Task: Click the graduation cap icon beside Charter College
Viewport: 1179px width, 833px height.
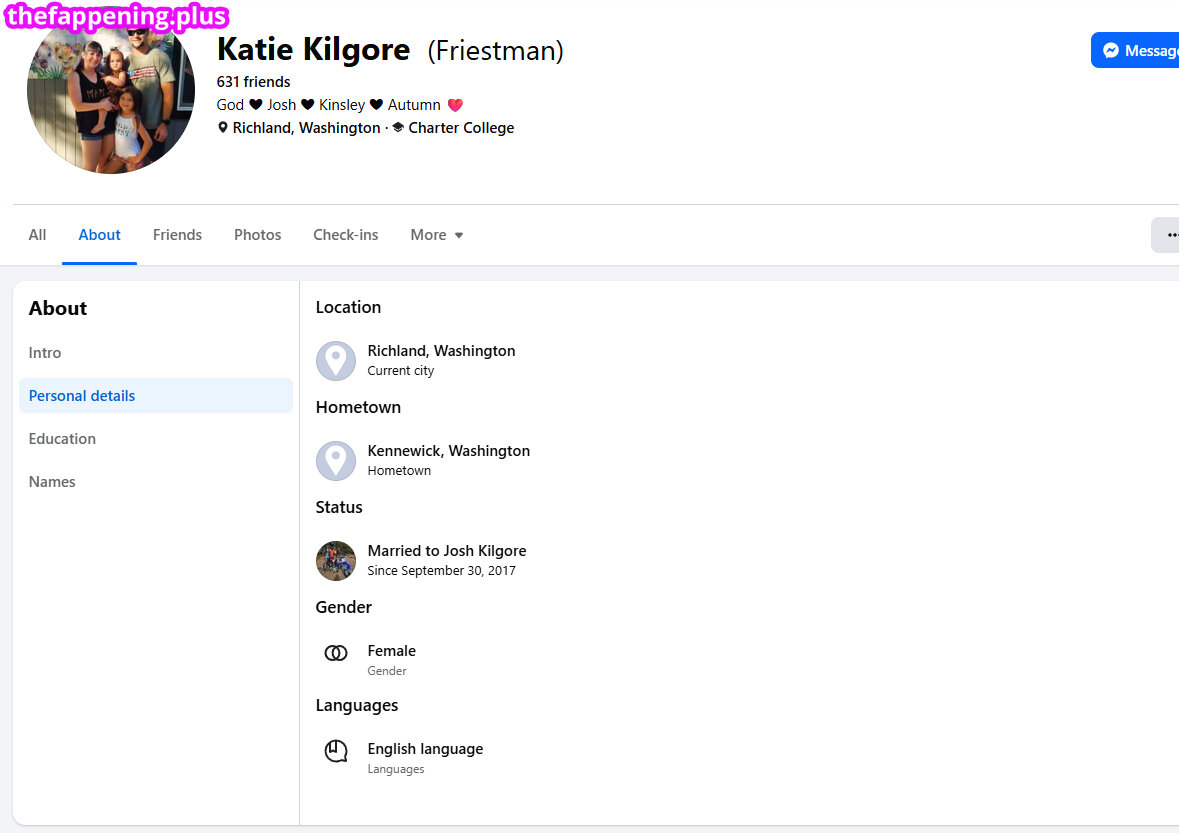Action: click(398, 127)
